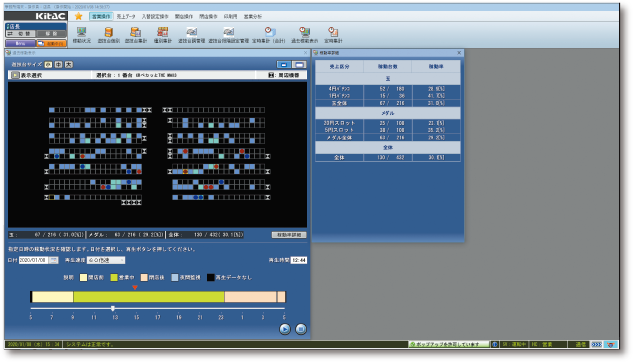Viewport: 633px width, 362px height.
Task: Click the wide layout view toggle button
Action: 300,65
